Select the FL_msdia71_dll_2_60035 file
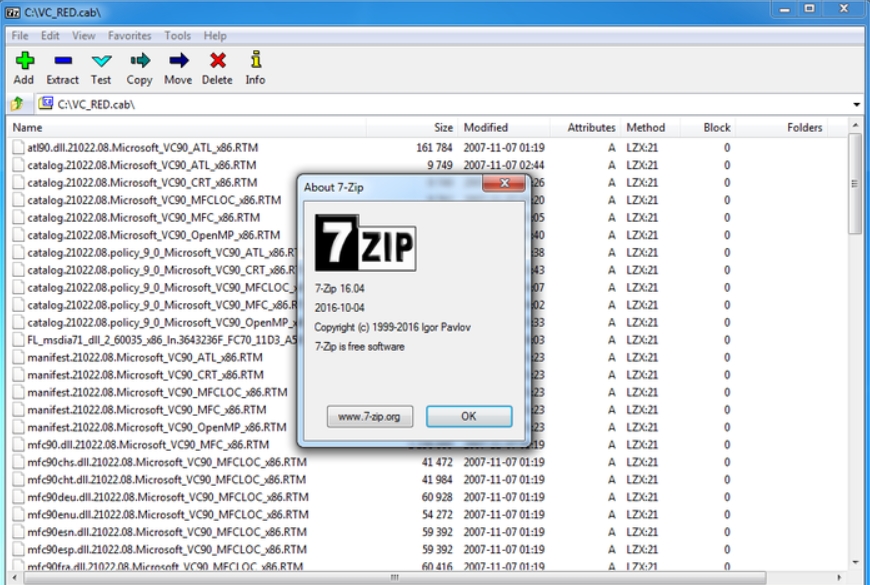The height and width of the screenshot is (585, 870). (x=162, y=340)
